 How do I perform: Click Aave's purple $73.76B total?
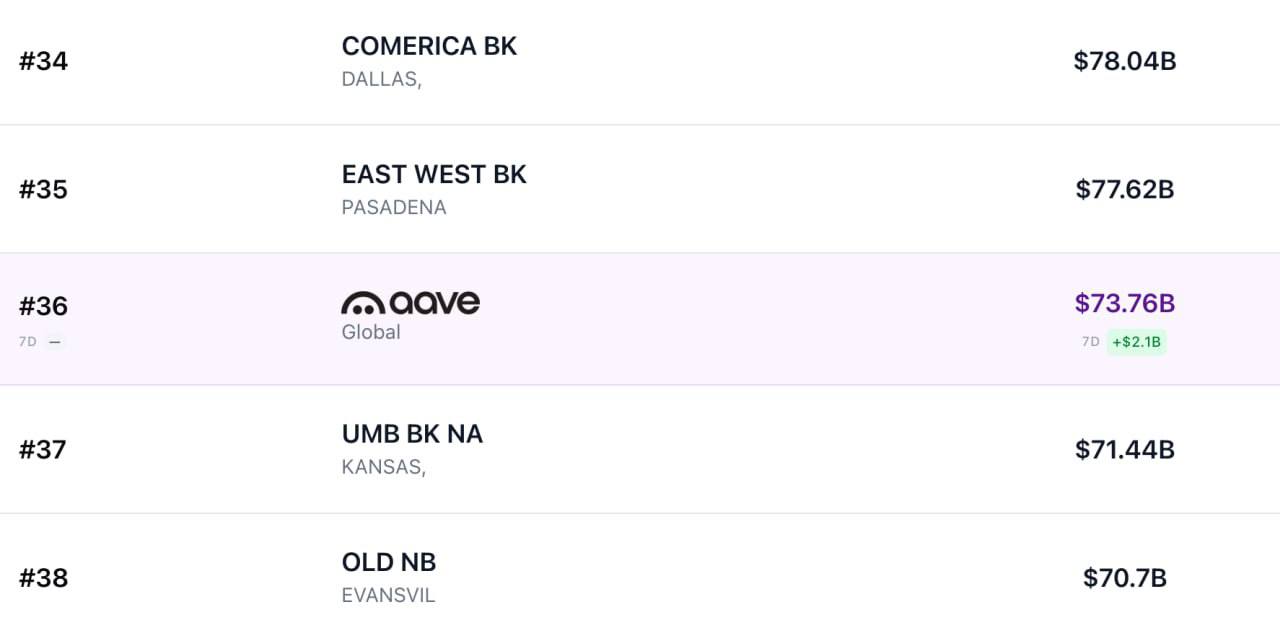click(1125, 303)
